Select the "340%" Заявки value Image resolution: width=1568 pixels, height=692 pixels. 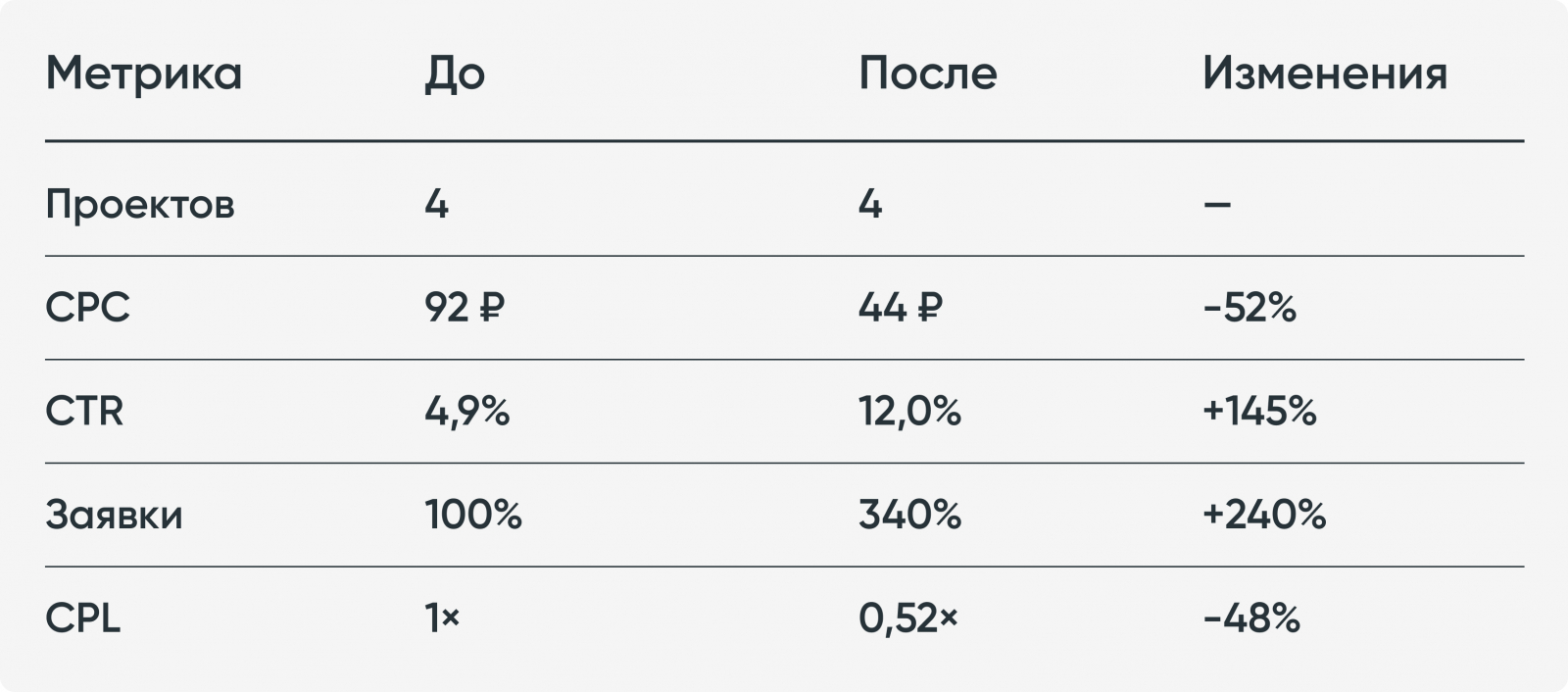coord(909,516)
